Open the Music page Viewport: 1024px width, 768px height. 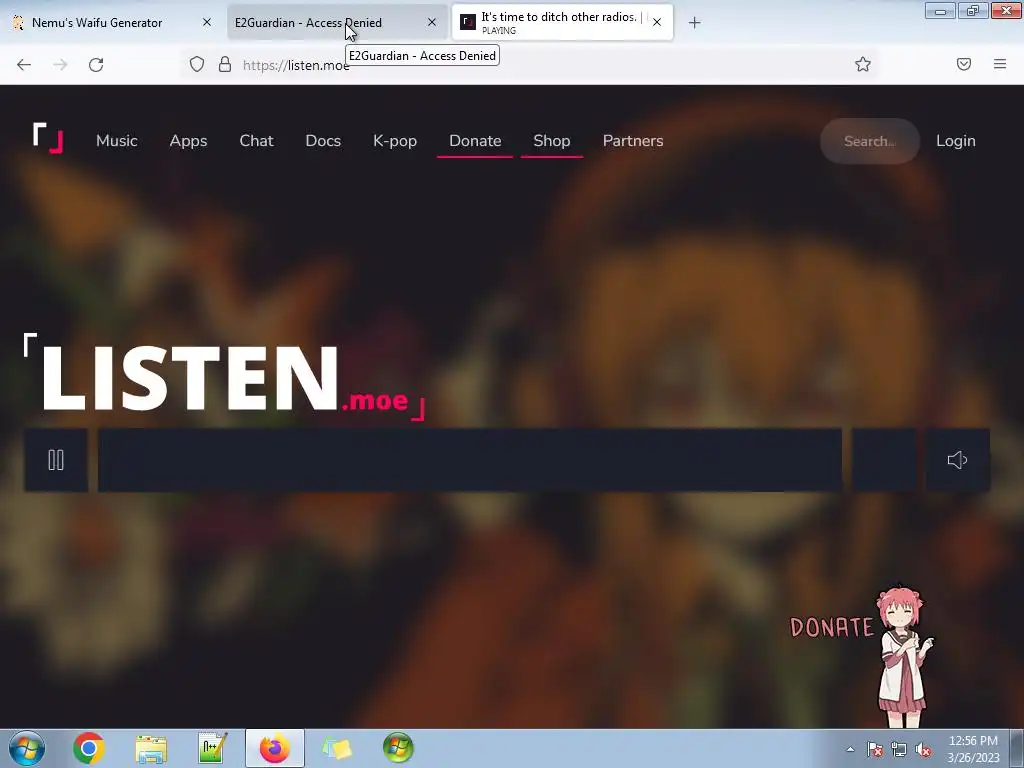[x=117, y=140]
